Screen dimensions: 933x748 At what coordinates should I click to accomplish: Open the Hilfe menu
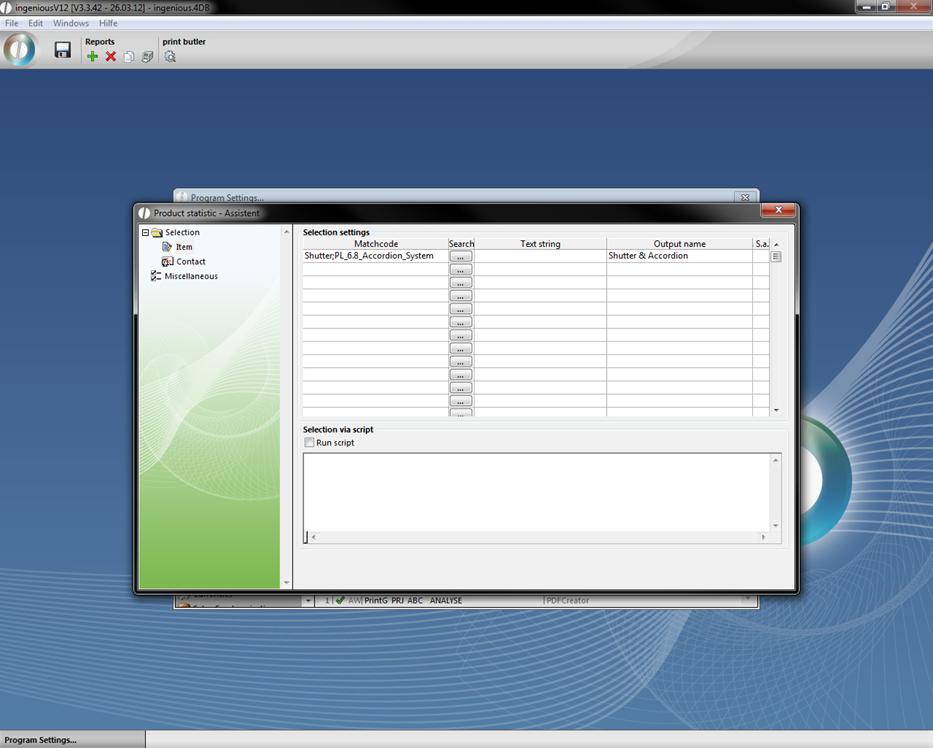click(x=108, y=23)
